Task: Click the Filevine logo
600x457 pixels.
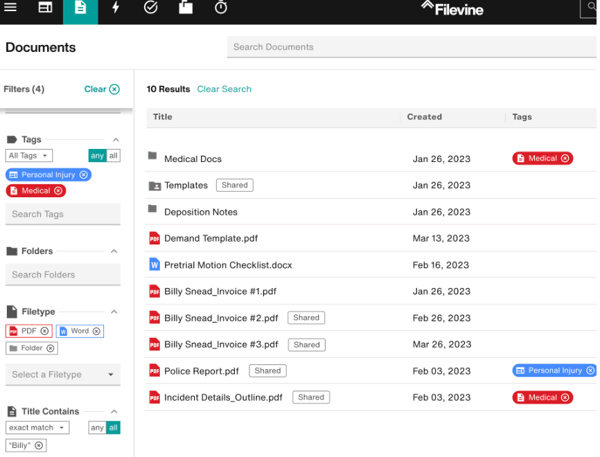Action: 452,8
